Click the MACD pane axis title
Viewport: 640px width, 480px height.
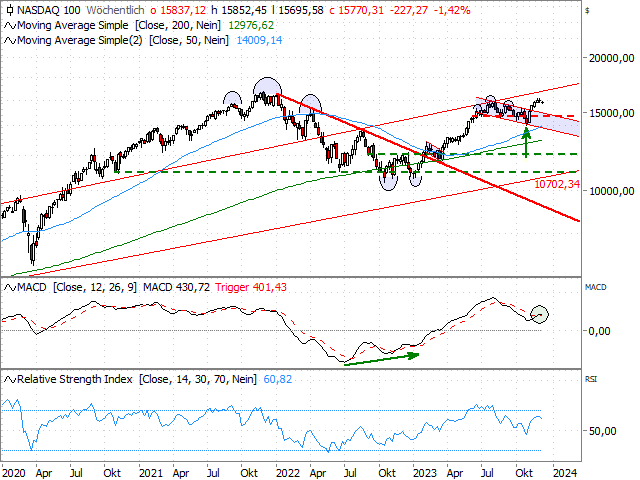click(596, 287)
